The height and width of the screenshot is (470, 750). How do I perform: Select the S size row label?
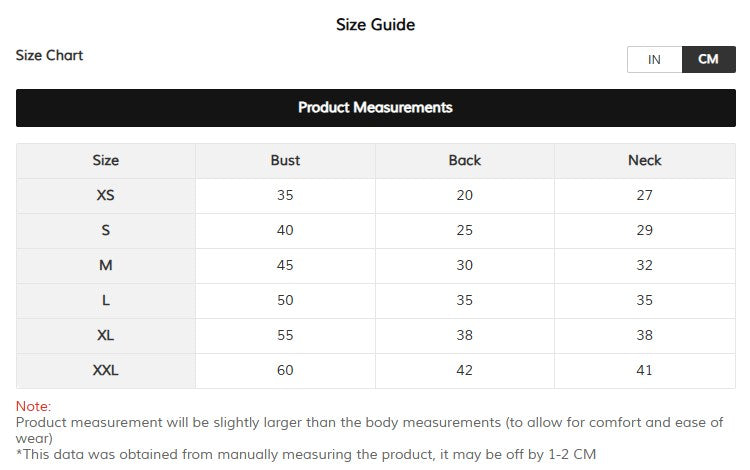[106, 230]
